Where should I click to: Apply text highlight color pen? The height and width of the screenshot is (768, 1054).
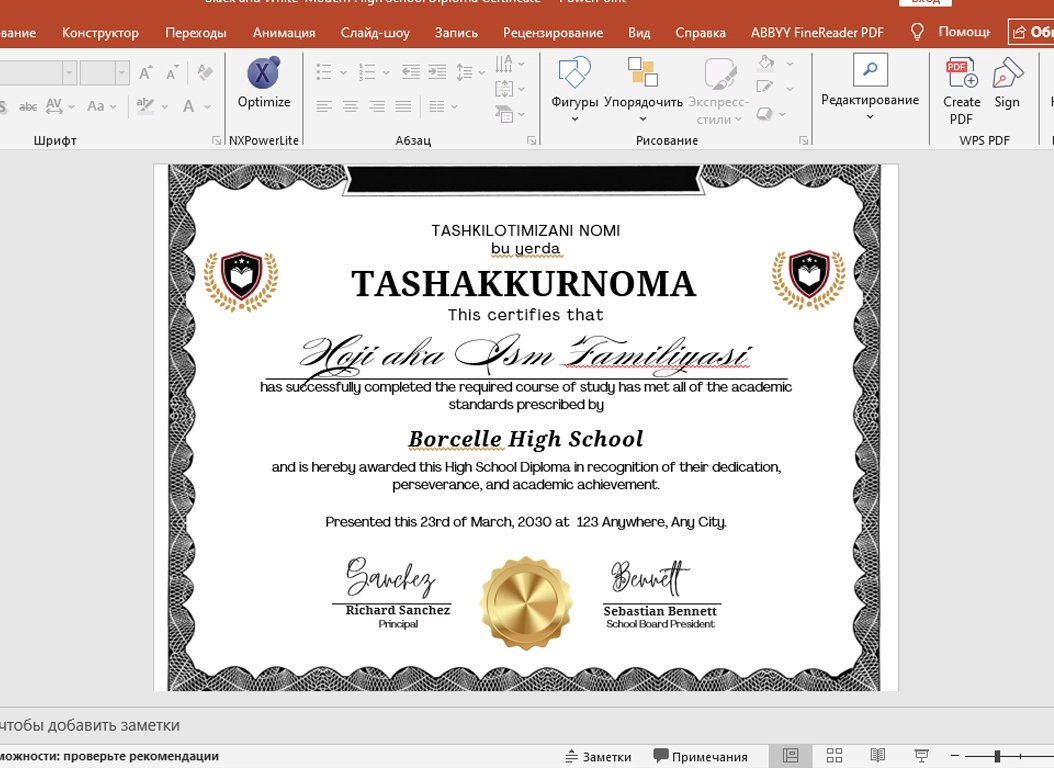click(145, 105)
